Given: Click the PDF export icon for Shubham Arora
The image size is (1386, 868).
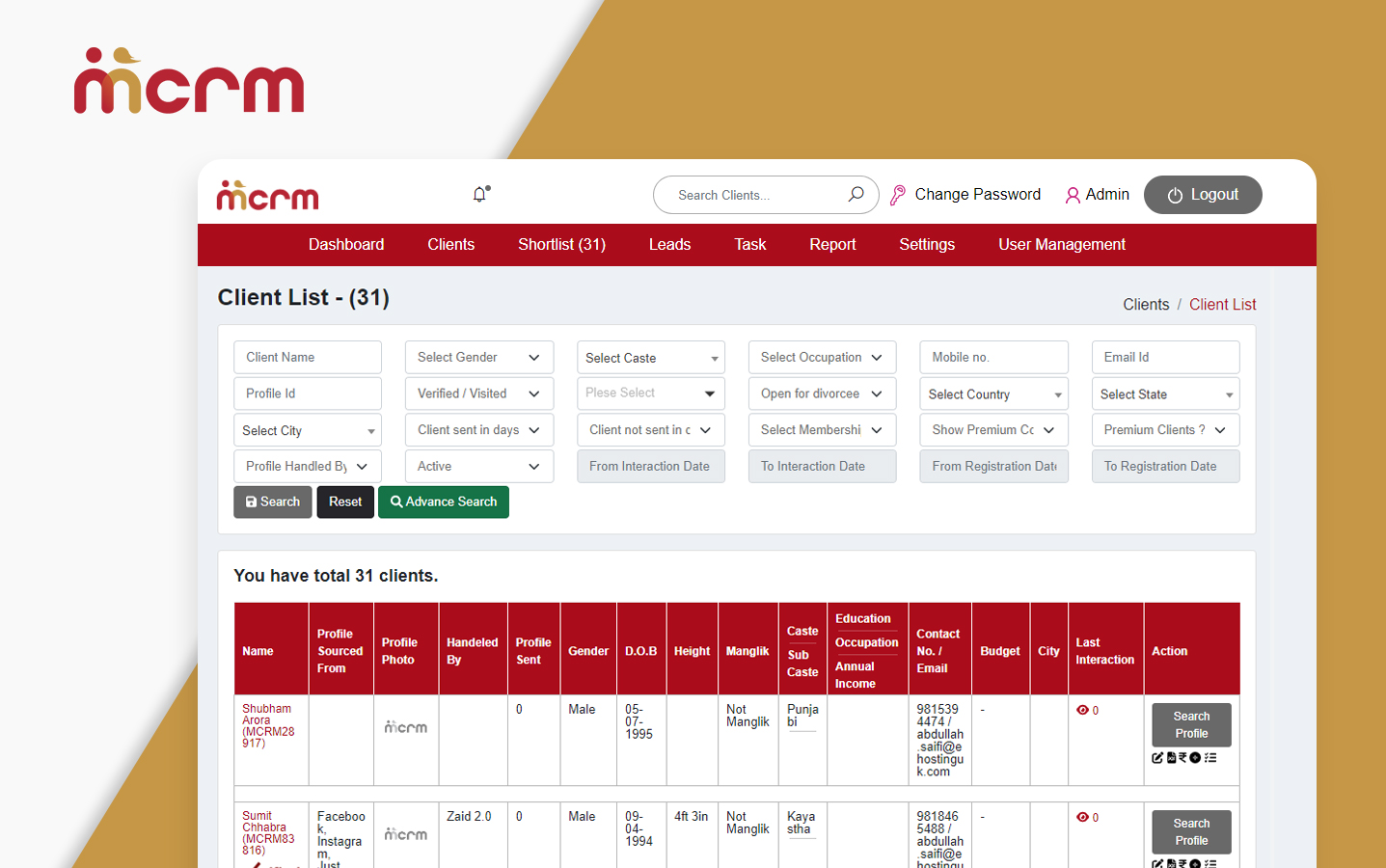Looking at the screenshot, I should click(x=1171, y=757).
